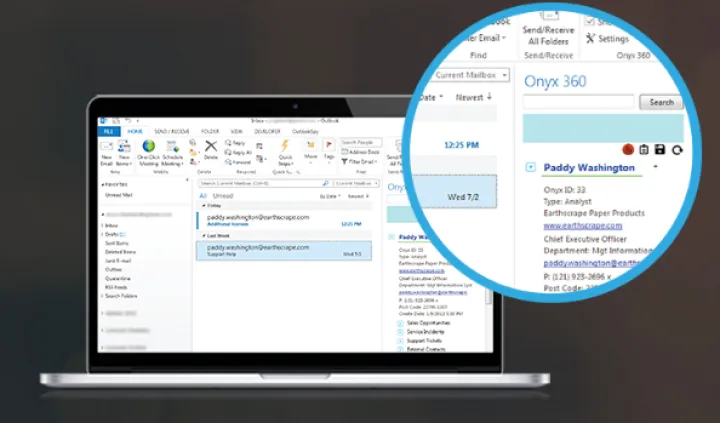Toggle the checkbox above Settings in Onyx ribbon

(x=590, y=20)
